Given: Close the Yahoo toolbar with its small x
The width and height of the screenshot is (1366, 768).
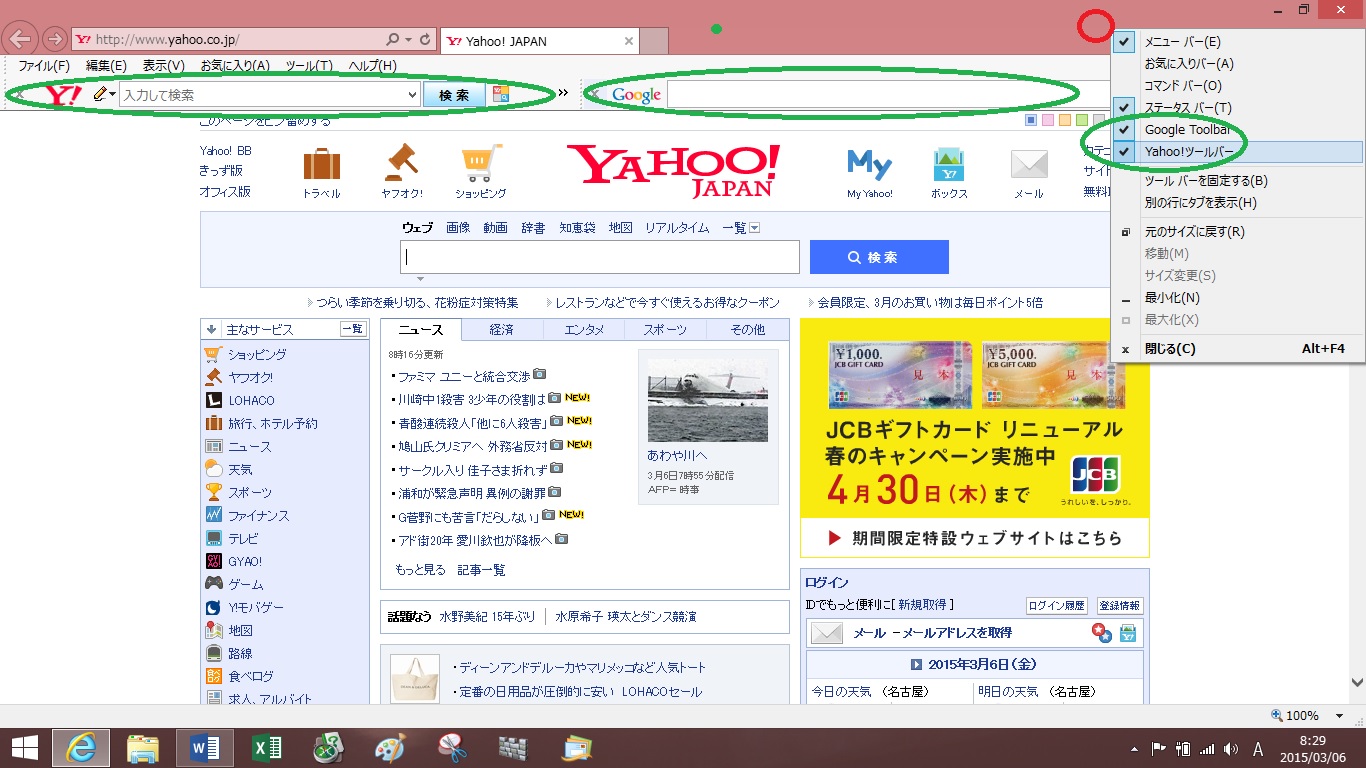Looking at the screenshot, I should pyautogui.click(x=19, y=95).
